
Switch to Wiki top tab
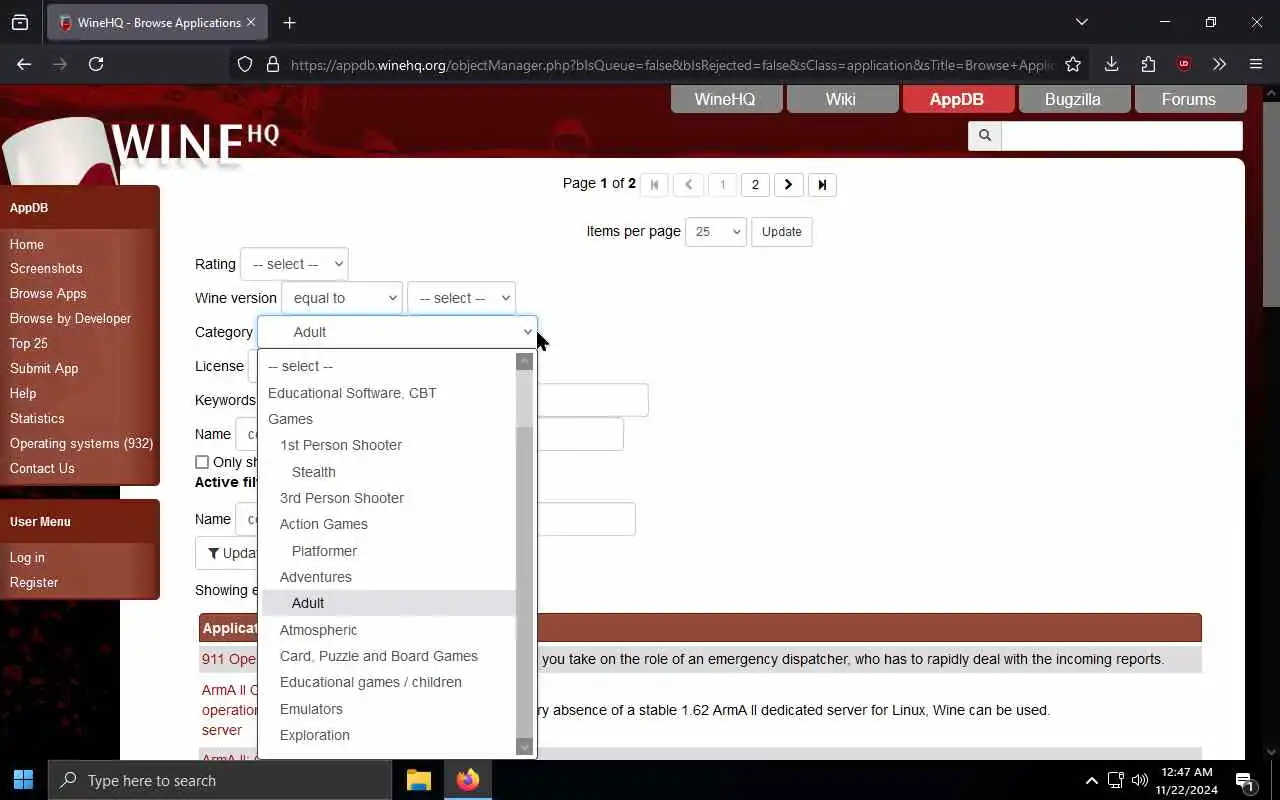(842, 99)
